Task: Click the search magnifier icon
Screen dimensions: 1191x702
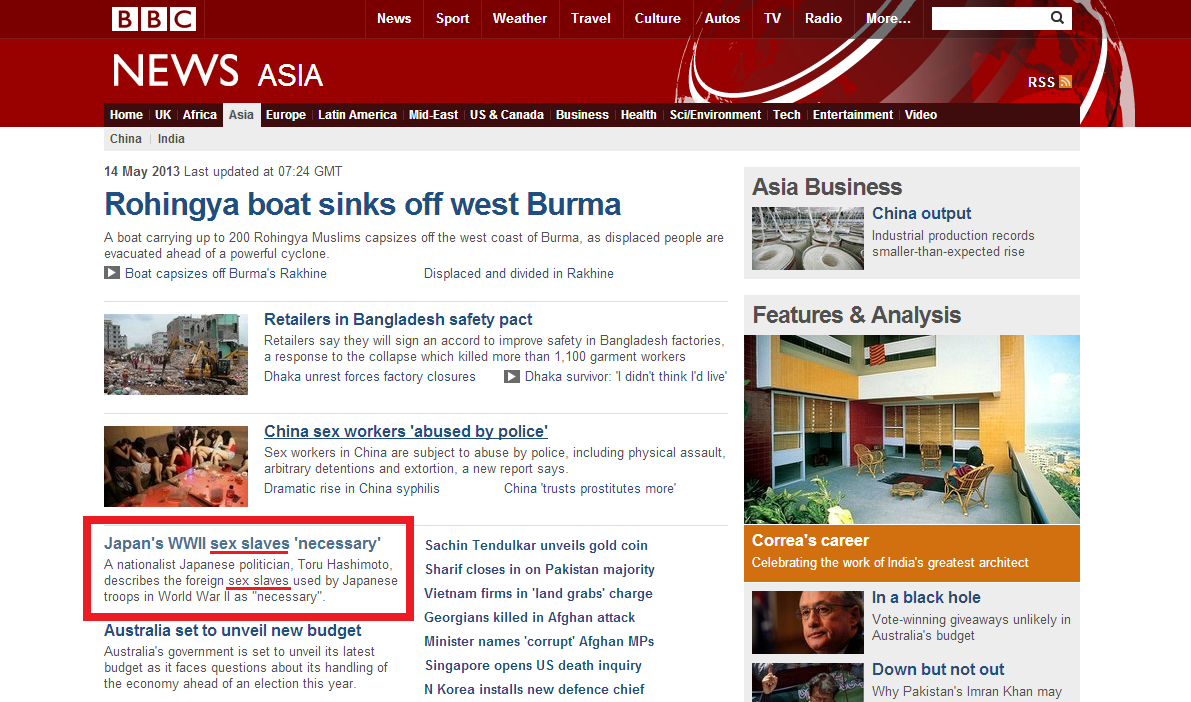Action: pyautogui.click(x=1057, y=18)
